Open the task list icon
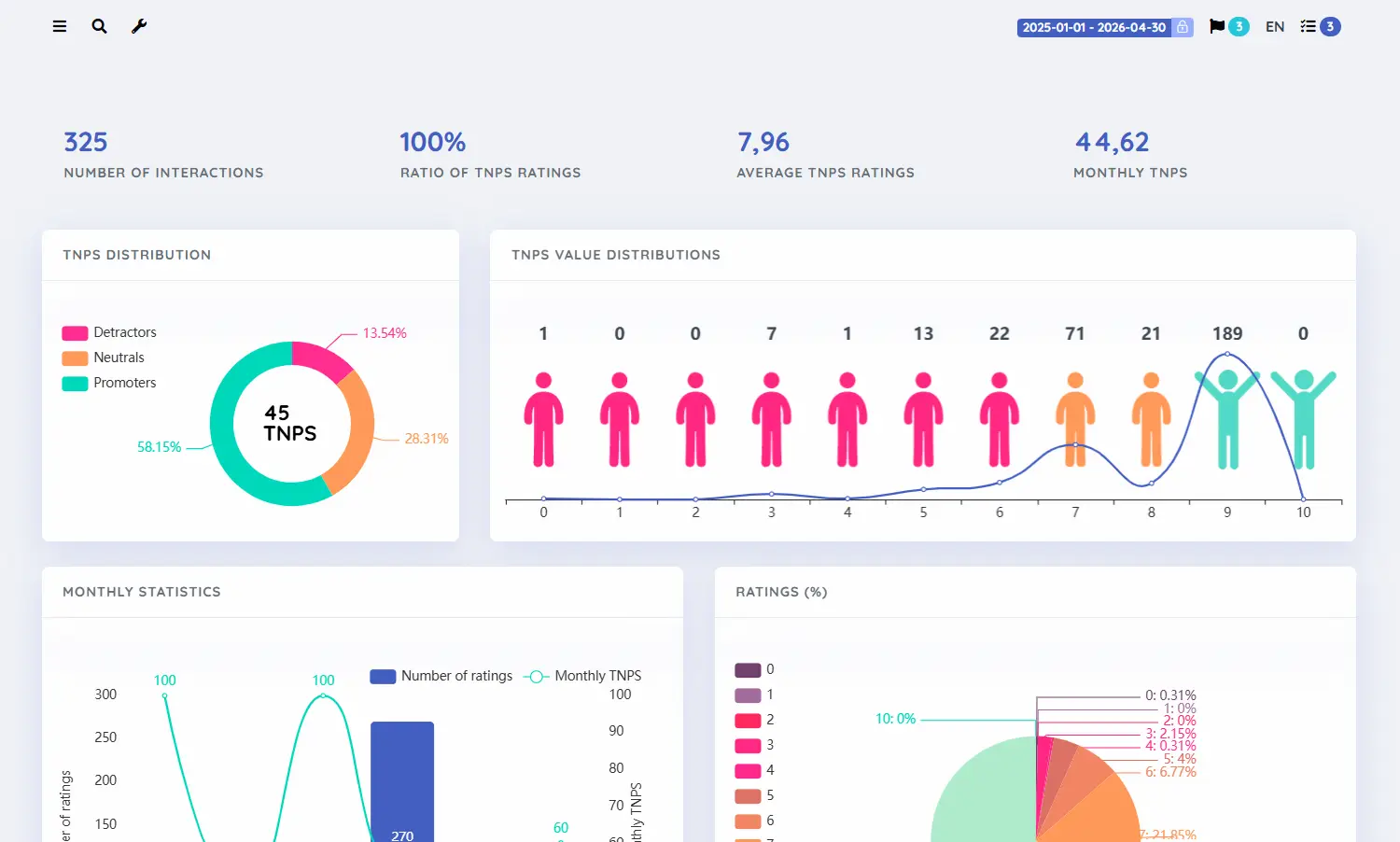 point(1308,26)
